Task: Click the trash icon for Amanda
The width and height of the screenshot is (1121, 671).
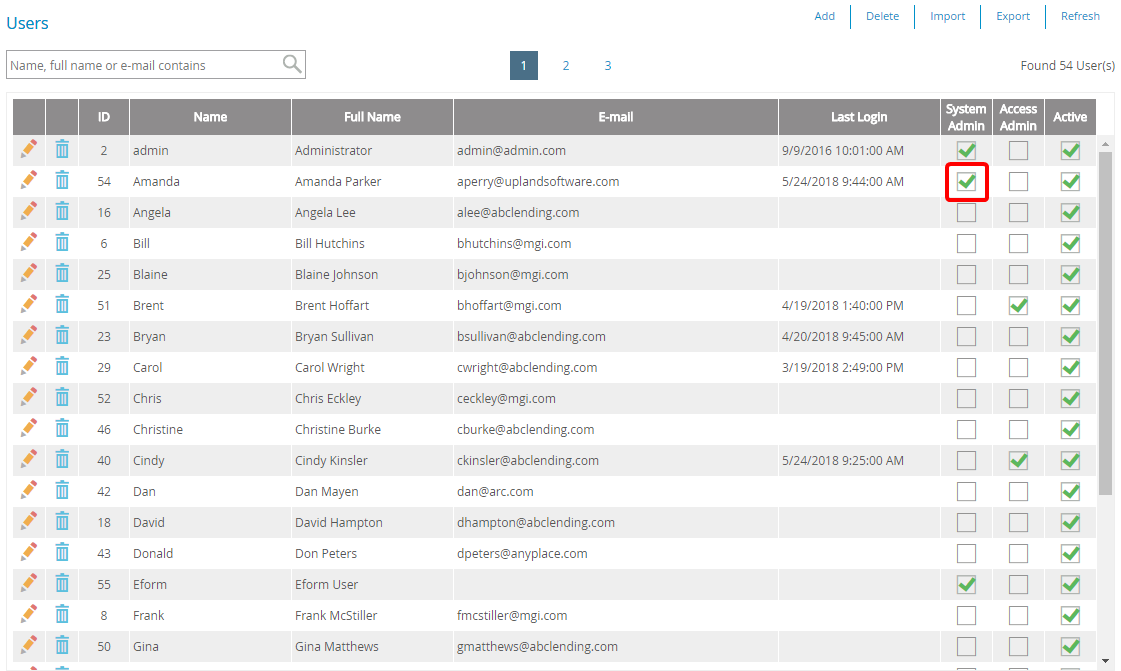Action: [x=62, y=180]
